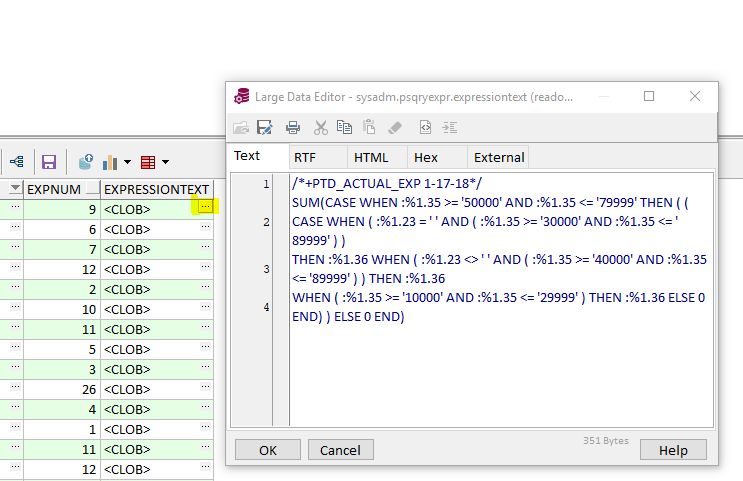This screenshot has width=743, height=481.
Task: Switch to the Text tab
Action: 247,156
